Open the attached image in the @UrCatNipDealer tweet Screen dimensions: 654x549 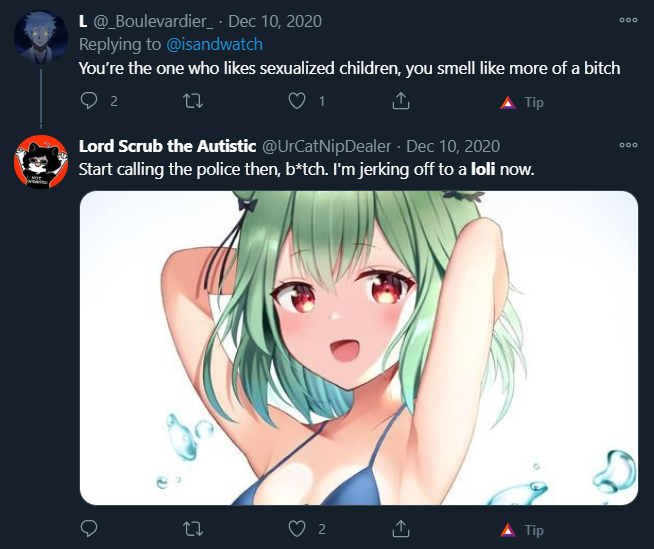tap(359, 348)
